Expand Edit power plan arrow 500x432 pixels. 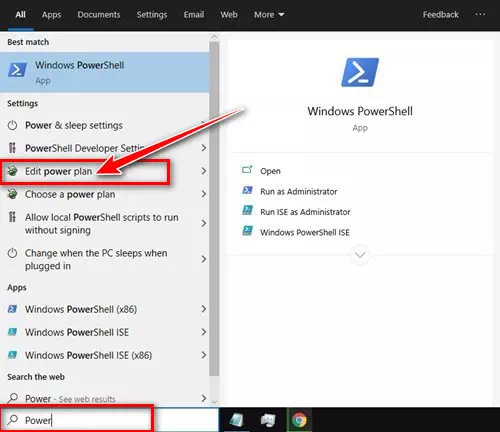pos(204,171)
